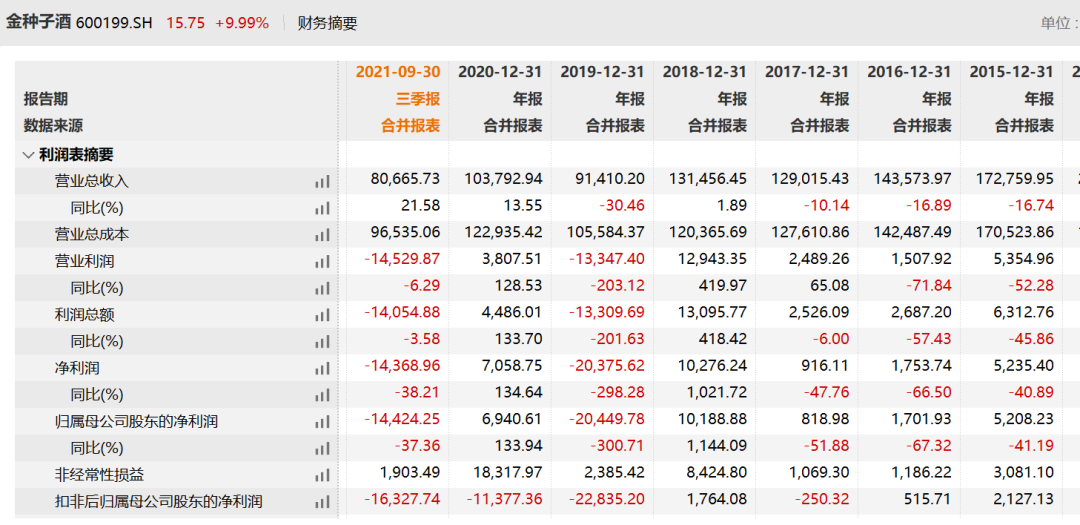Screen dimensions: 1080x525
Task: Select the 2018-12-31 report column header
Action: pyautogui.click(x=705, y=72)
